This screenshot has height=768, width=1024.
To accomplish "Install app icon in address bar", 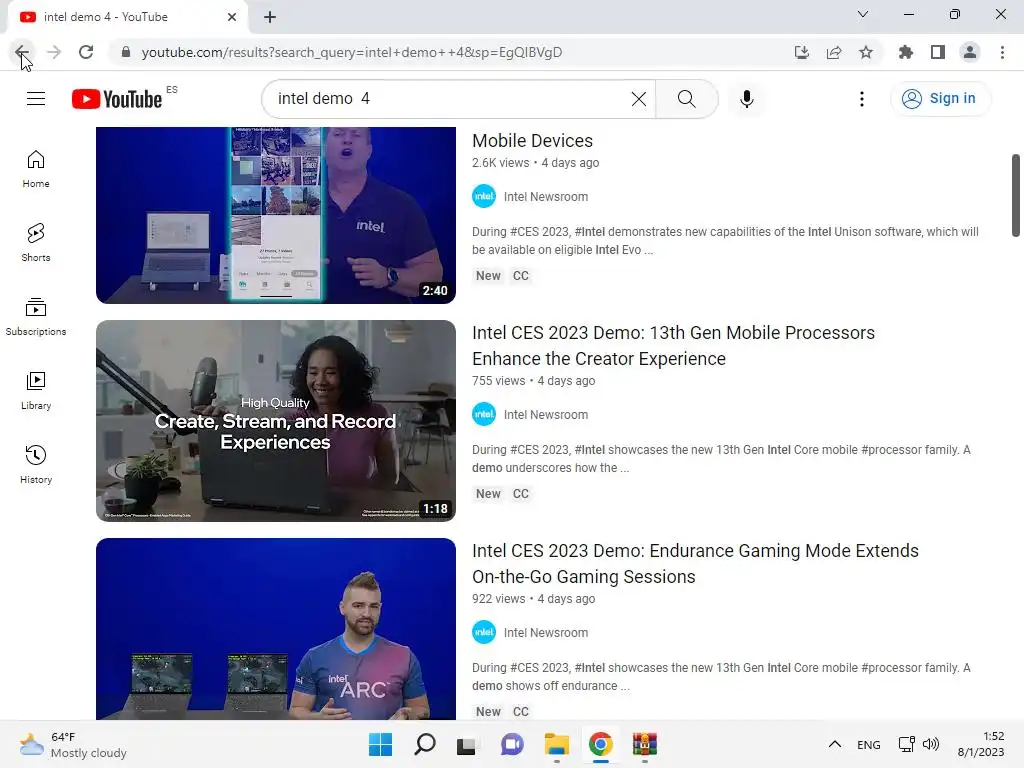I will pyautogui.click(x=801, y=52).
